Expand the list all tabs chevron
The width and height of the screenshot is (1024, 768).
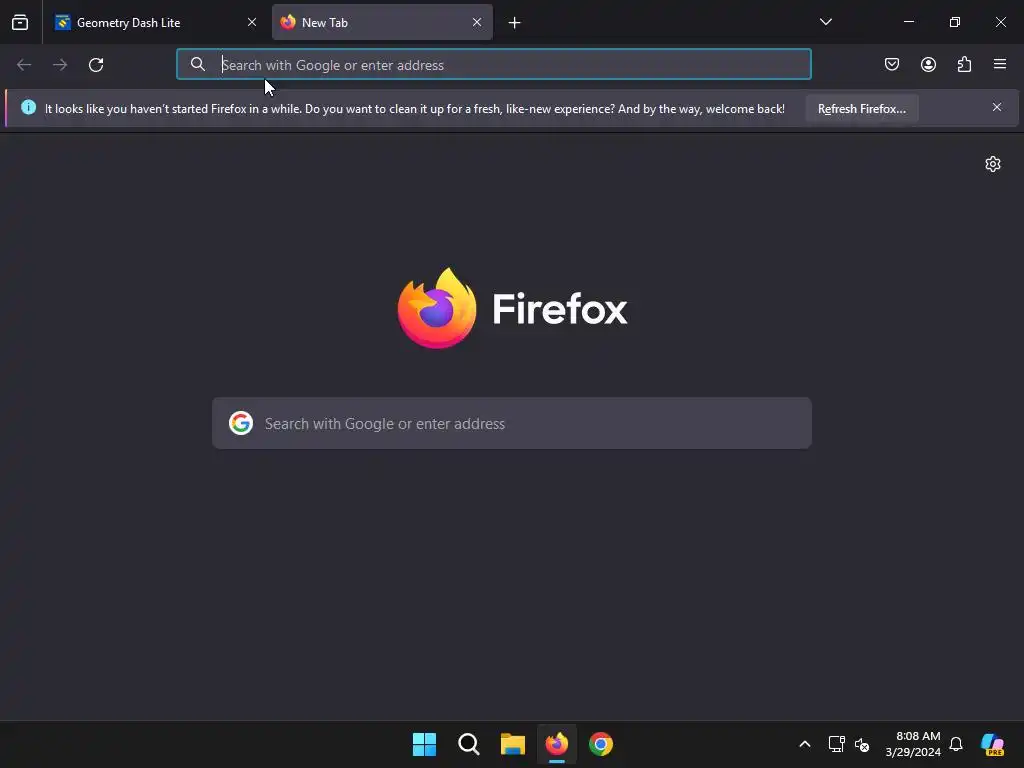[825, 22]
